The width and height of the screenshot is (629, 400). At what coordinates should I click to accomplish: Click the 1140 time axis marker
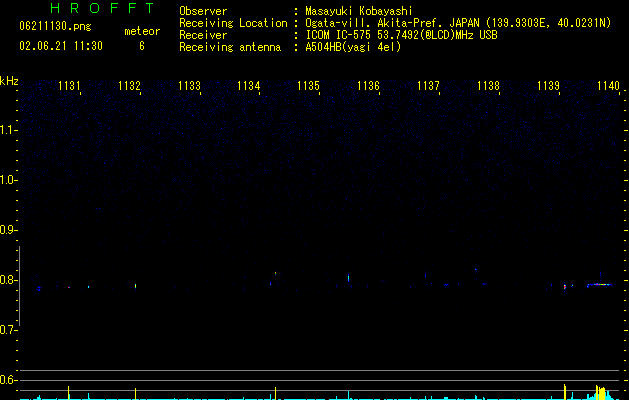pyautogui.click(x=608, y=86)
